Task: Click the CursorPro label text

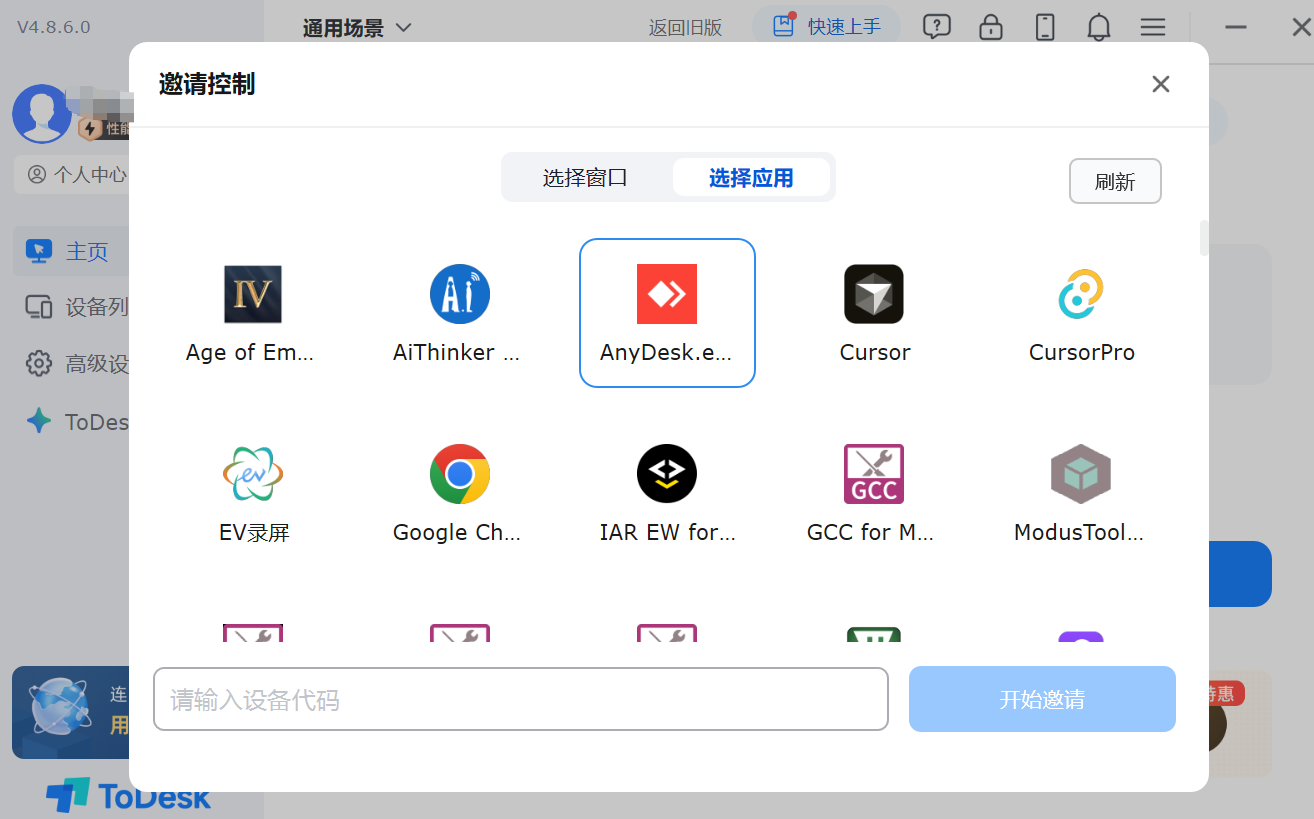Action: pyautogui.click(x=1082, y=352)
